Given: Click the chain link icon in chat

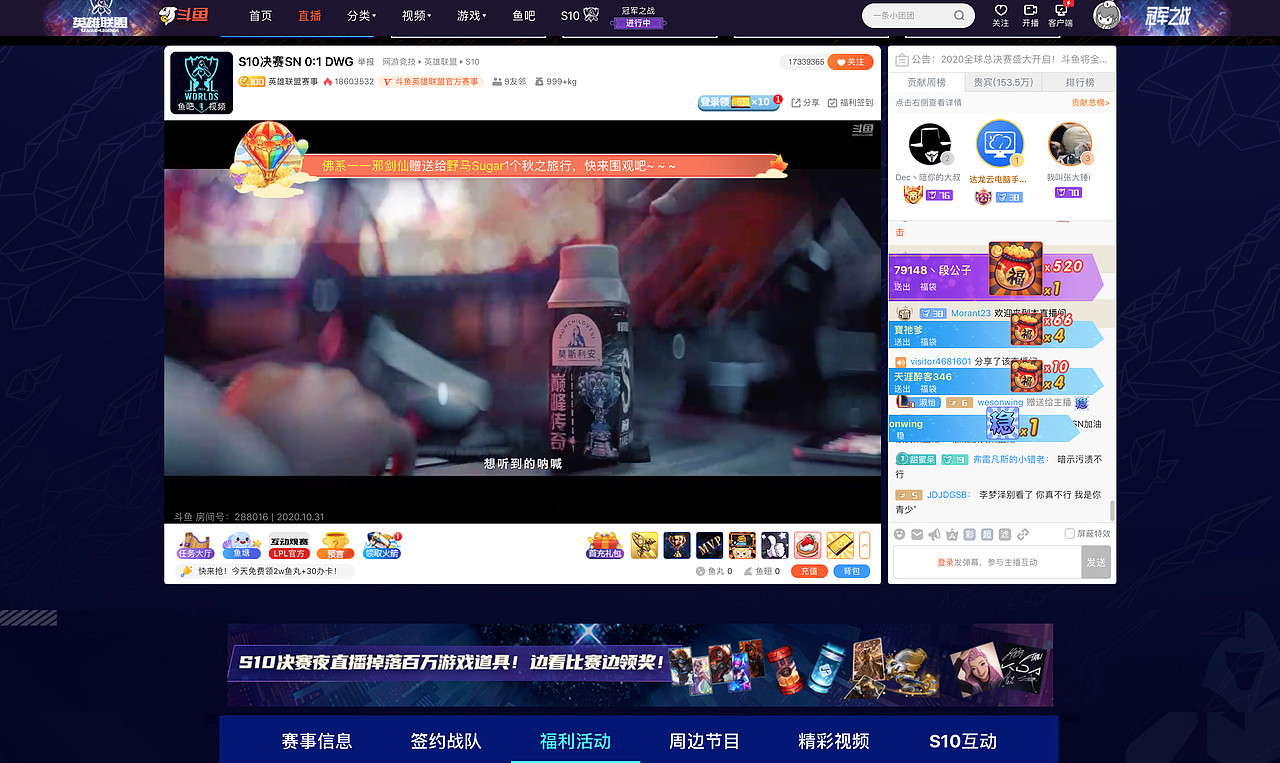Looking at the screenshot, I should pos(1022,534).
